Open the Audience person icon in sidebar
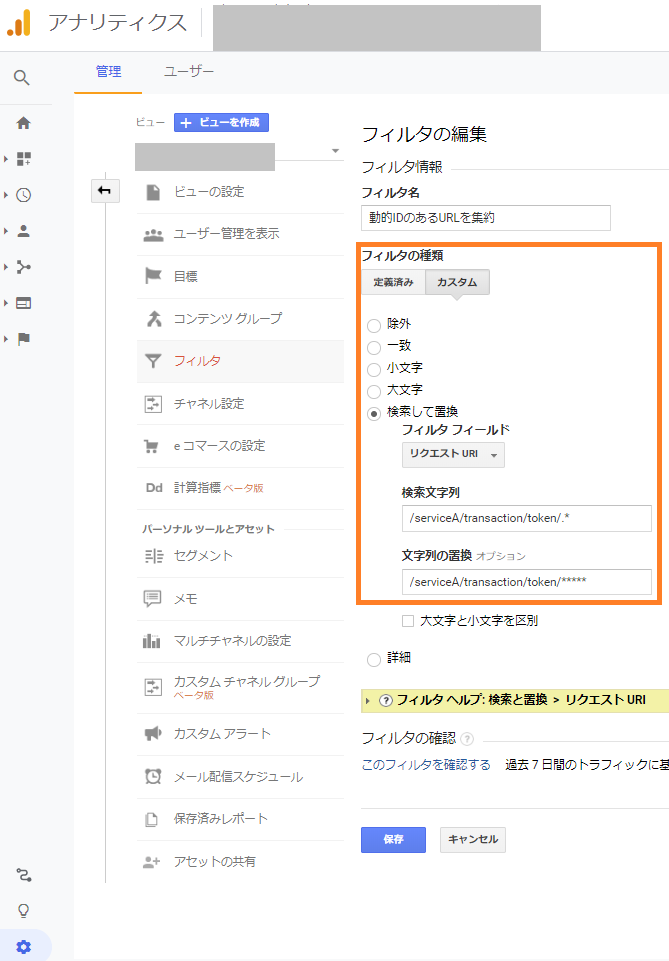The height and width of the screenshot is (961, 669). tap(23, 231)
